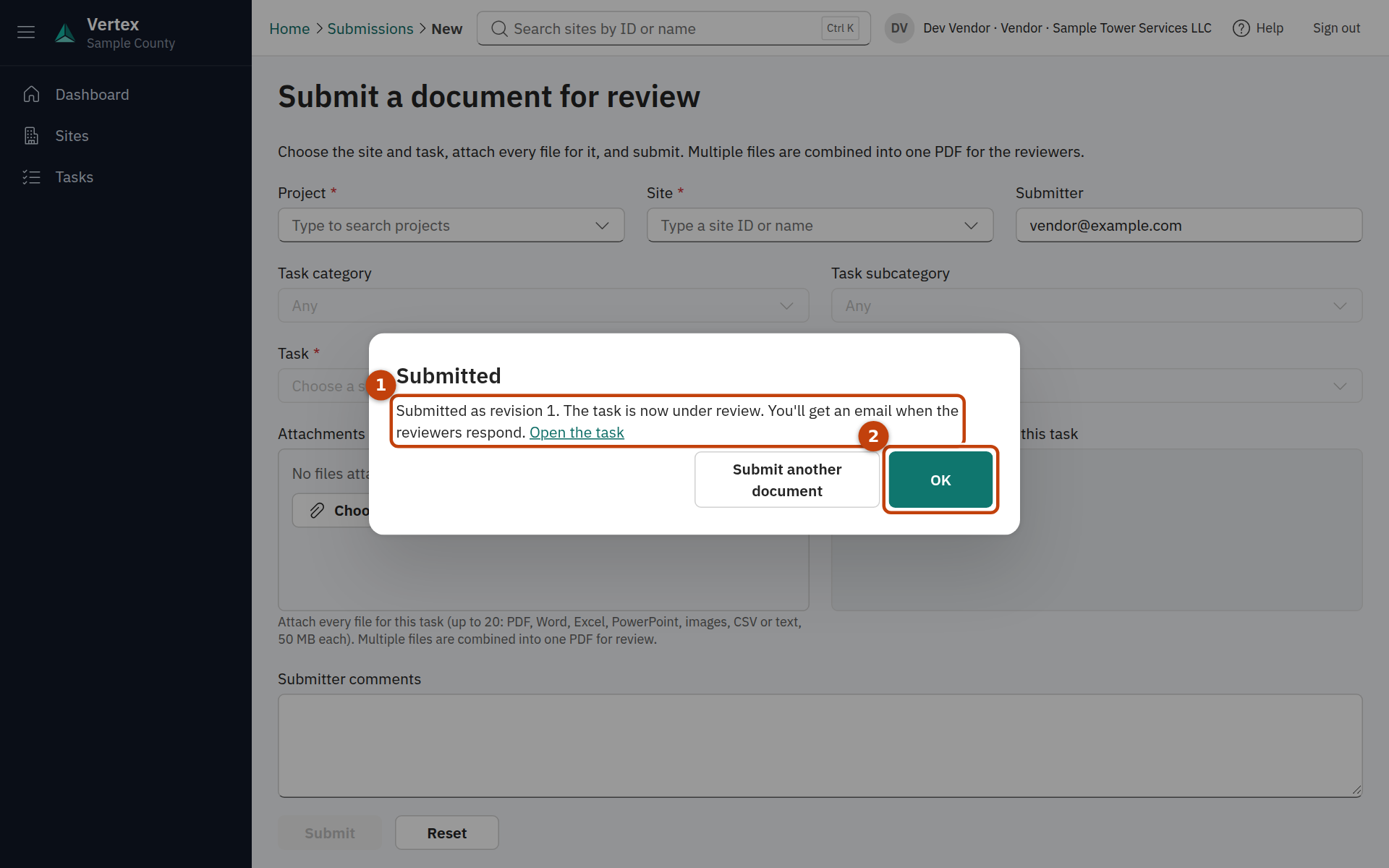Click Submit another document button
Viewport: 1389px width, 868px height.
(x=787, y=480)
